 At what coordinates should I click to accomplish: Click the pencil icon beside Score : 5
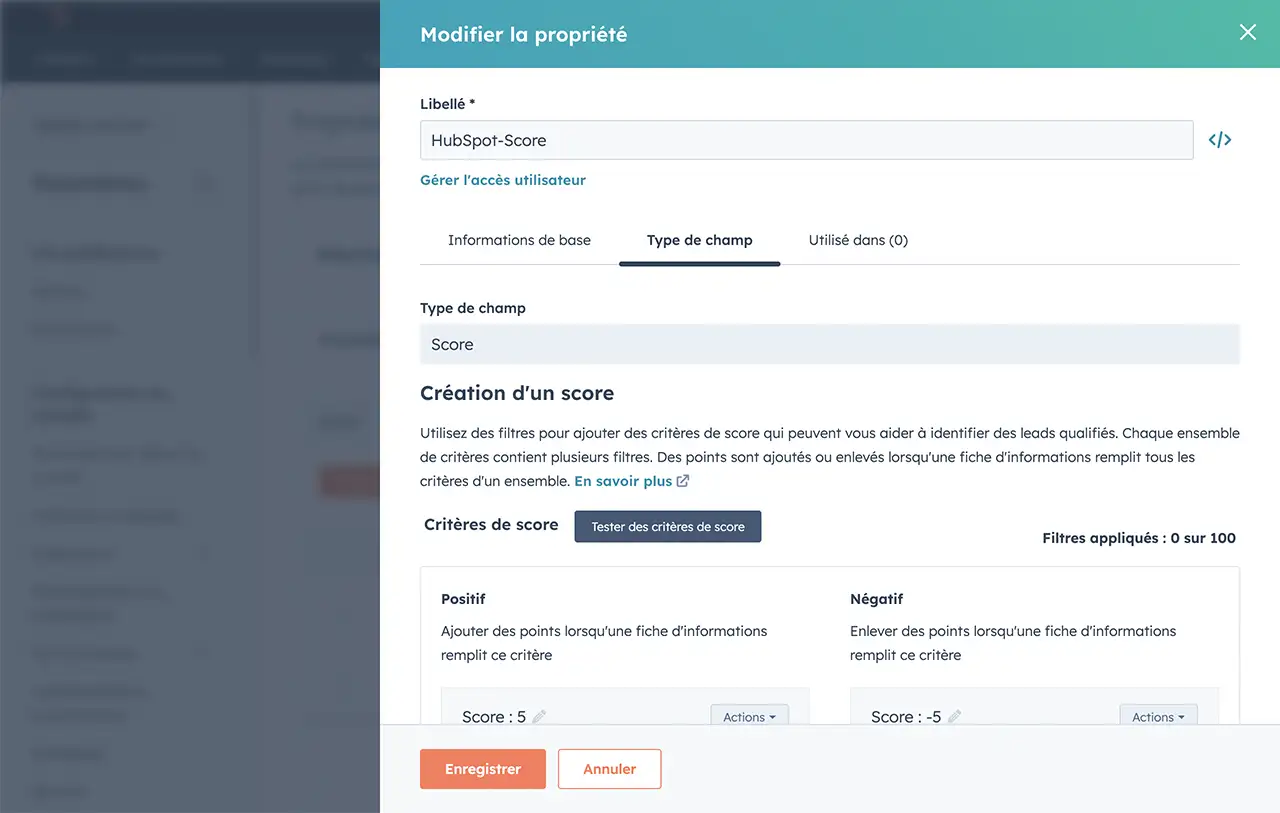tap(539, 717)
